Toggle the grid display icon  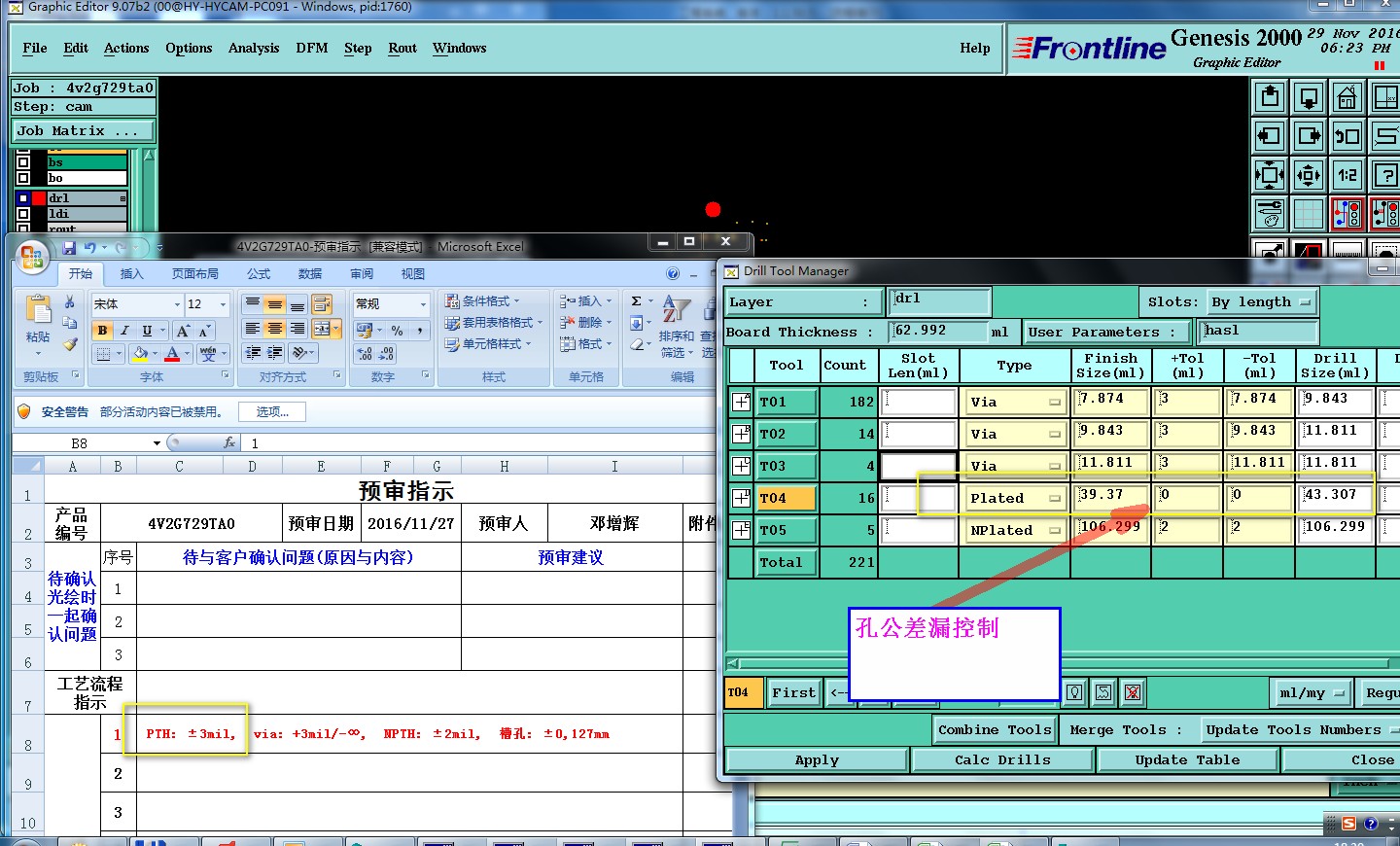pyautogui.click(x=1309, y=214)
